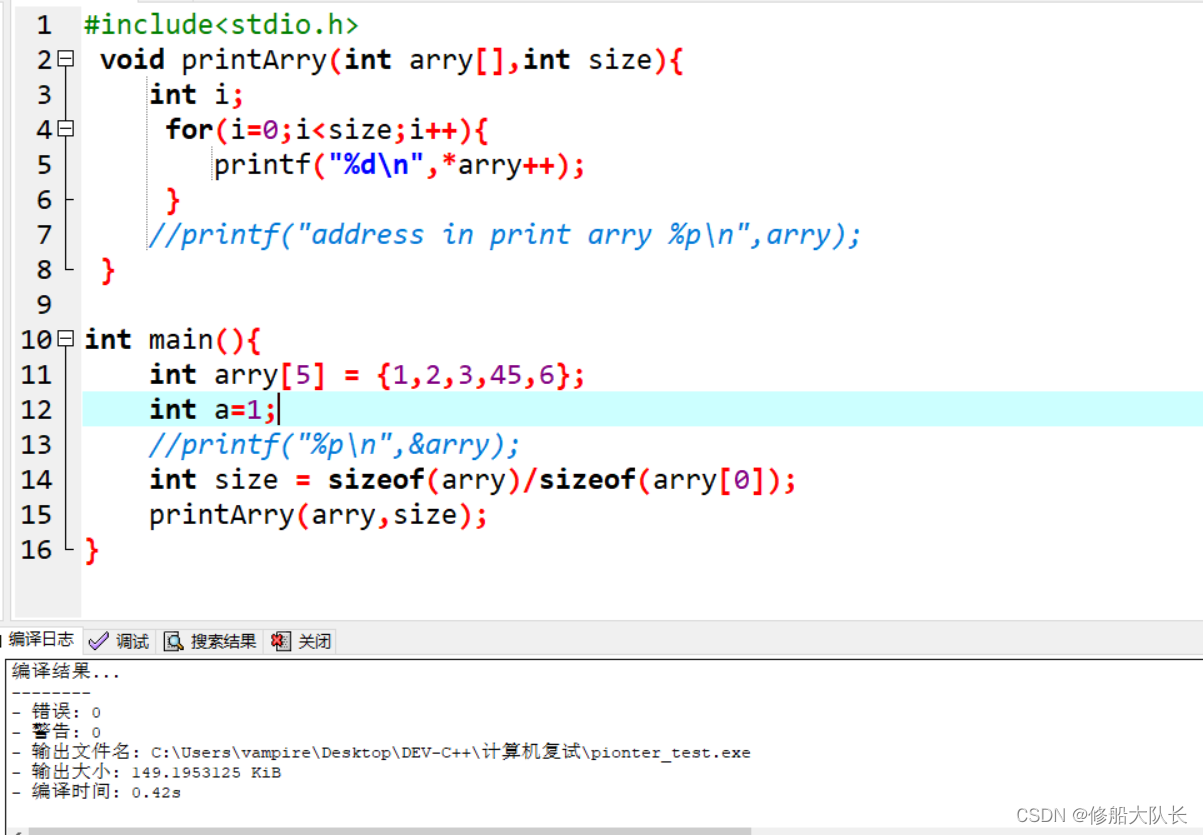Open the 调试 tab
Image resolution: width=1203 pixels, height=835 pixels.
[119, 641]
